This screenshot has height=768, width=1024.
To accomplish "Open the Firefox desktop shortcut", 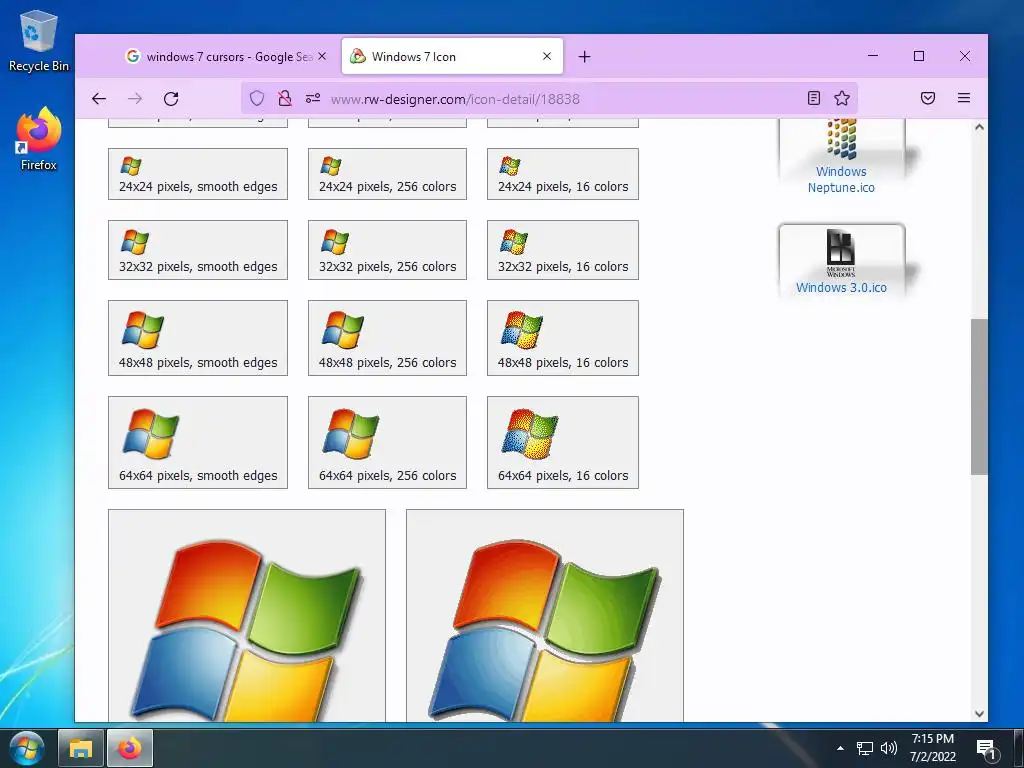I will click(x=38, y=139).
